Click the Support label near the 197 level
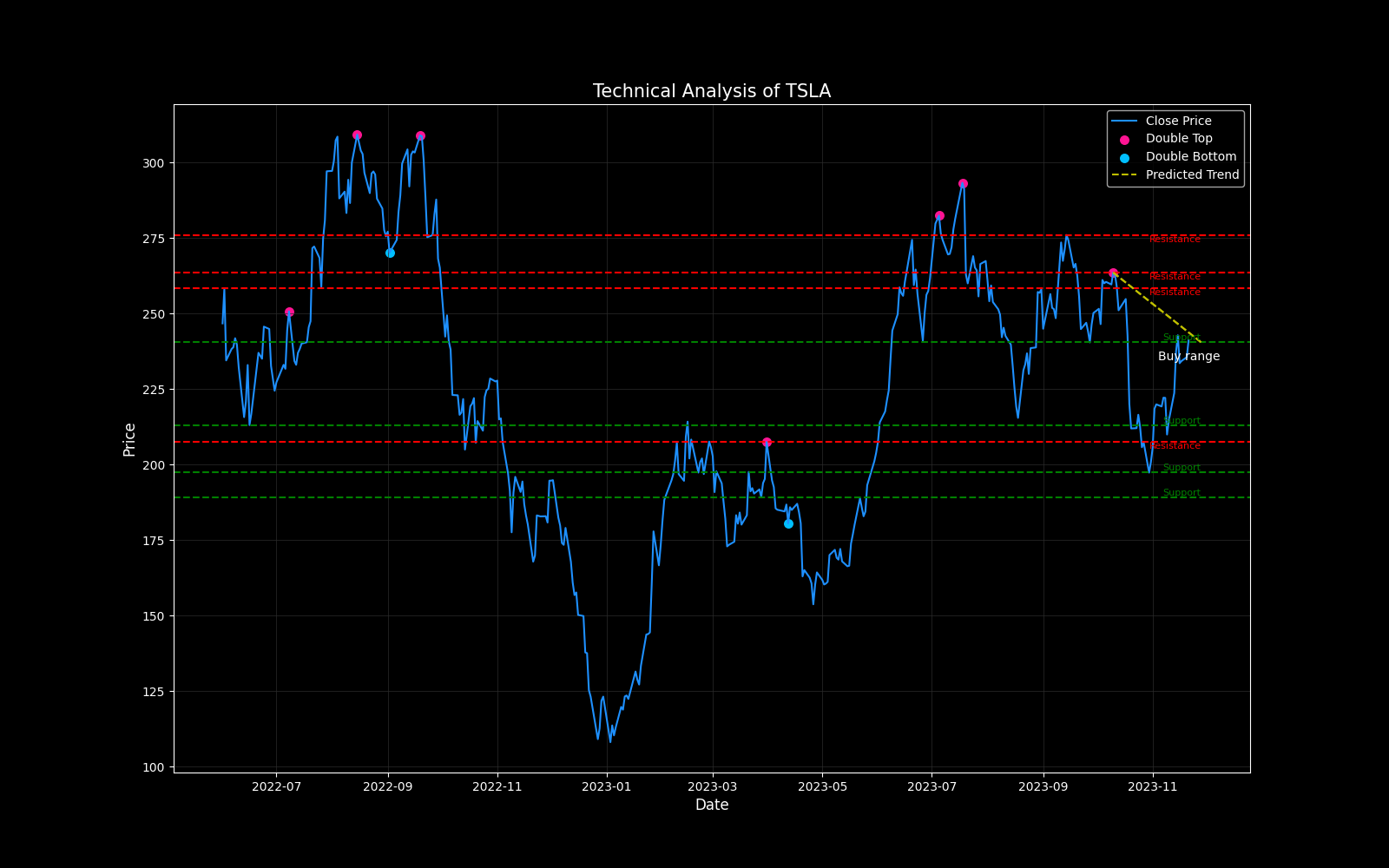Image resolution: width=1389 pixels, height=868 pixels. coord(1182,468)
